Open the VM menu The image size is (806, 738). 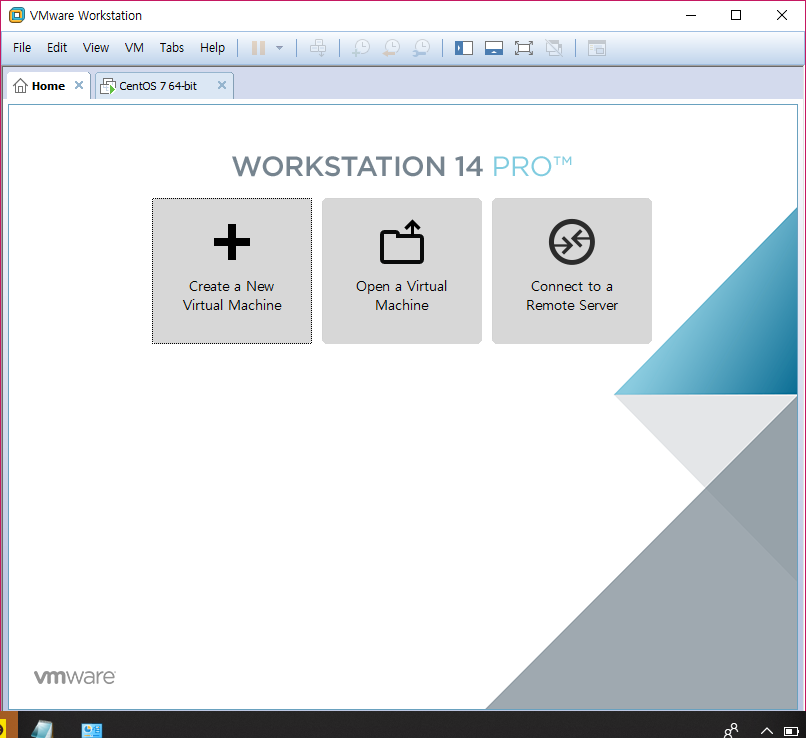134,48
